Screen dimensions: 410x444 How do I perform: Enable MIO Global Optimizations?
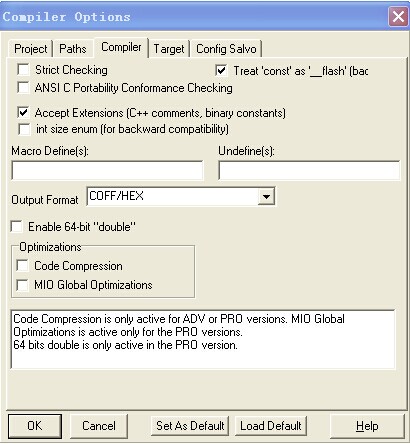point(22,285)
